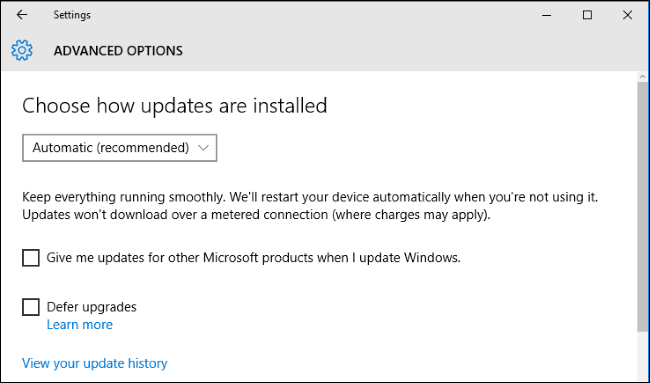Open the Automatic (recommended) combo box
The height and width of the screenshot is (383, 650).
pyautogui.click(x=119, y=148)
